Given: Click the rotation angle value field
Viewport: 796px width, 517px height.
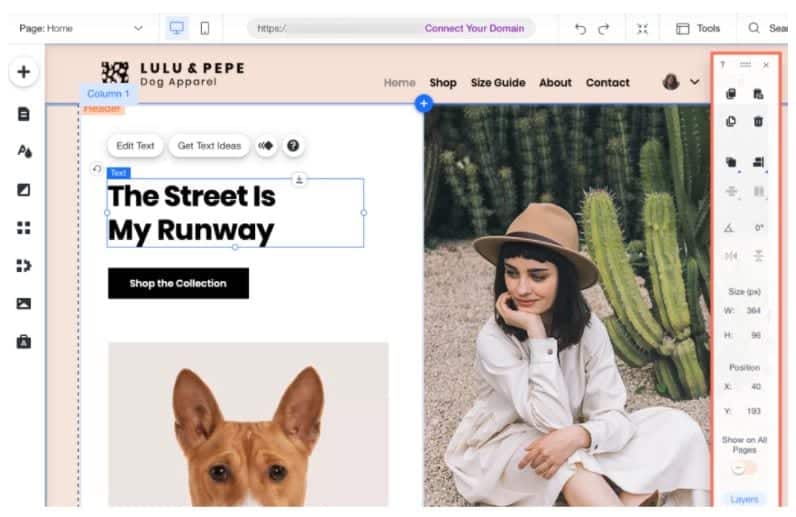Looking at the screenshot, I should click(x=759, y=228).
